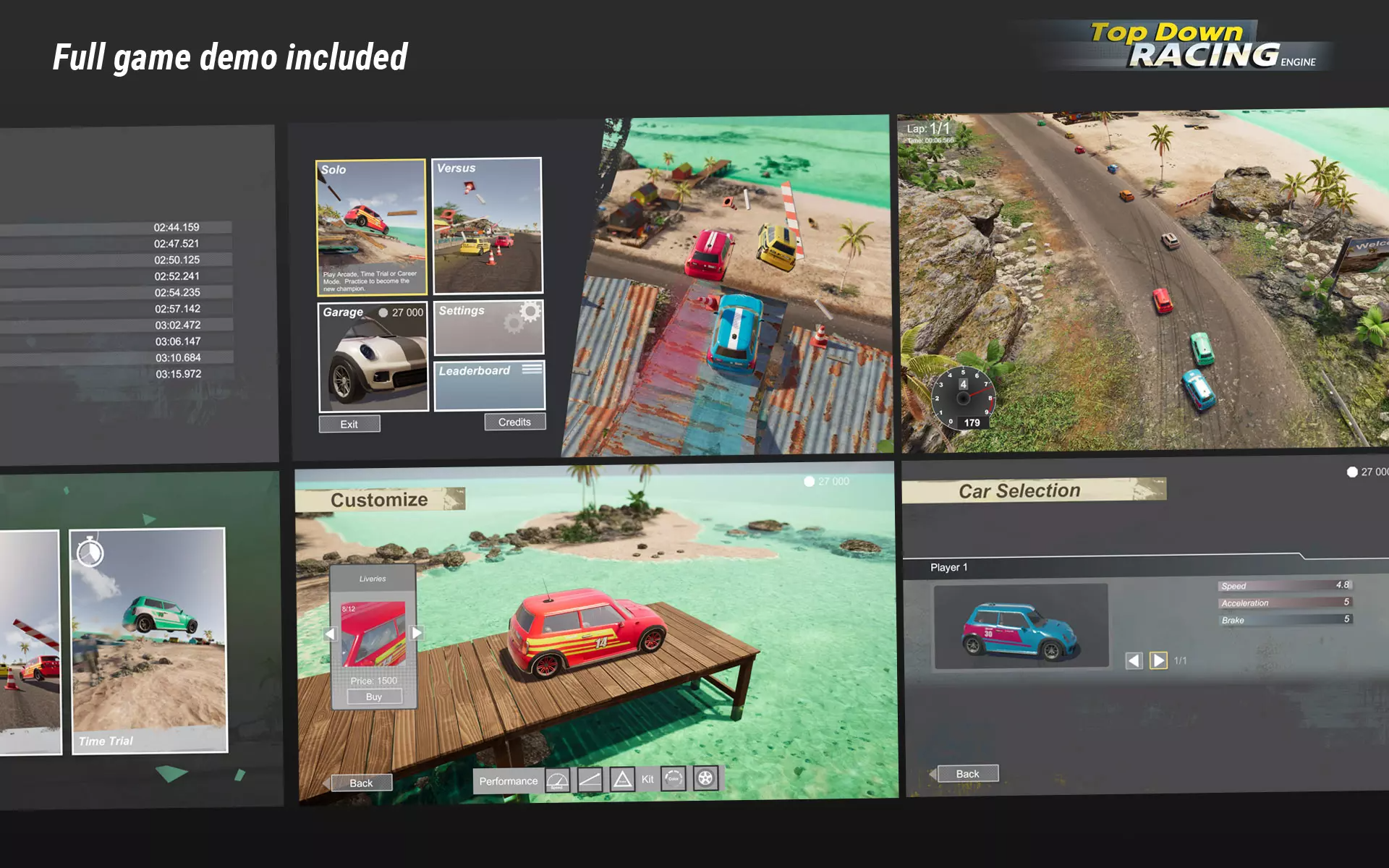Select next car in Car Selection

pos(1158,660)
